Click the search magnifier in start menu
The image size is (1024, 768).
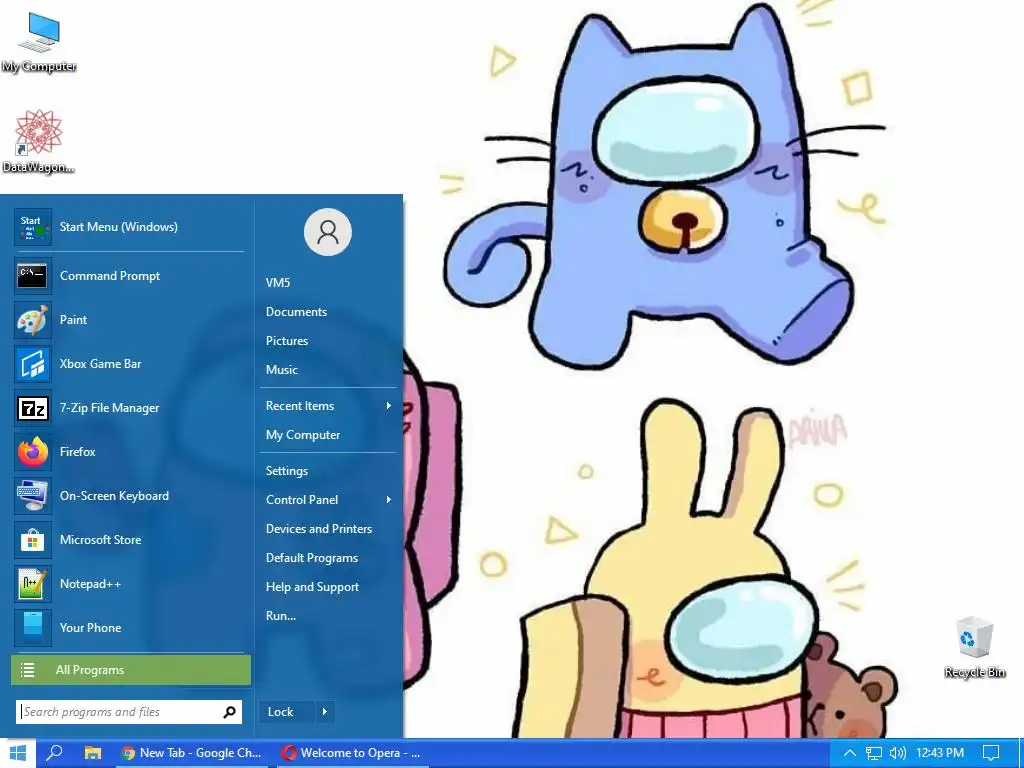(230, 712)
